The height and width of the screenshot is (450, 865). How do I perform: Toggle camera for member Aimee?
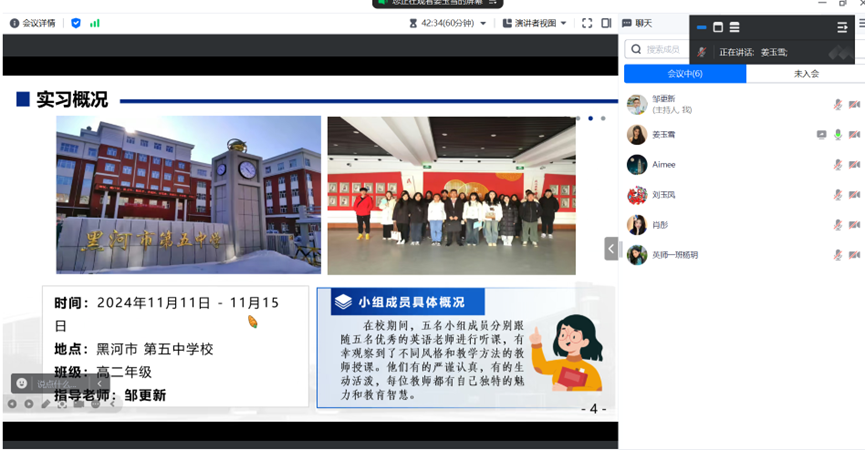point(854,164)
